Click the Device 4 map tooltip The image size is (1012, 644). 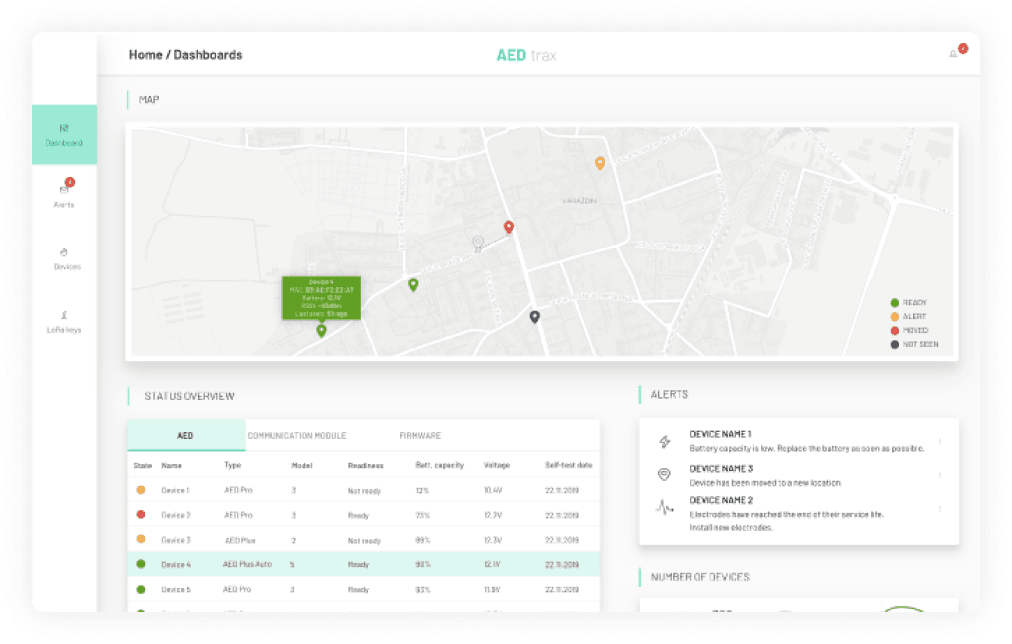click(x=321, y=298)
